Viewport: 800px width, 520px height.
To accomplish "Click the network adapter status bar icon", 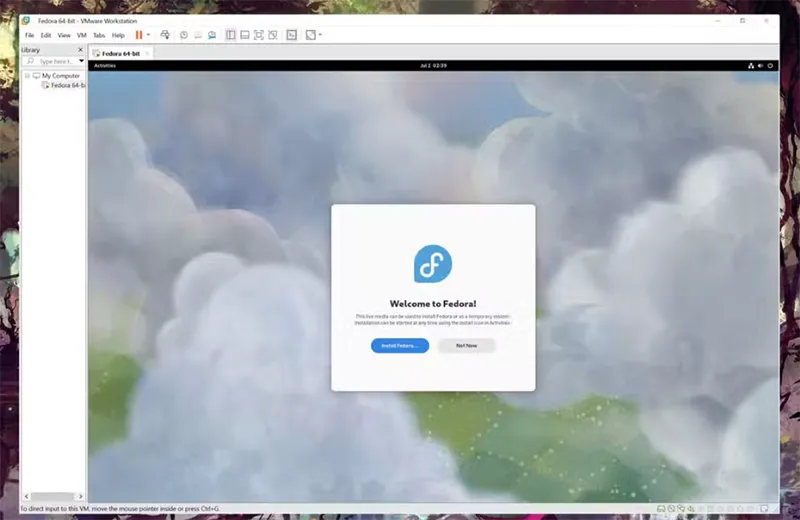I will 681,509.
